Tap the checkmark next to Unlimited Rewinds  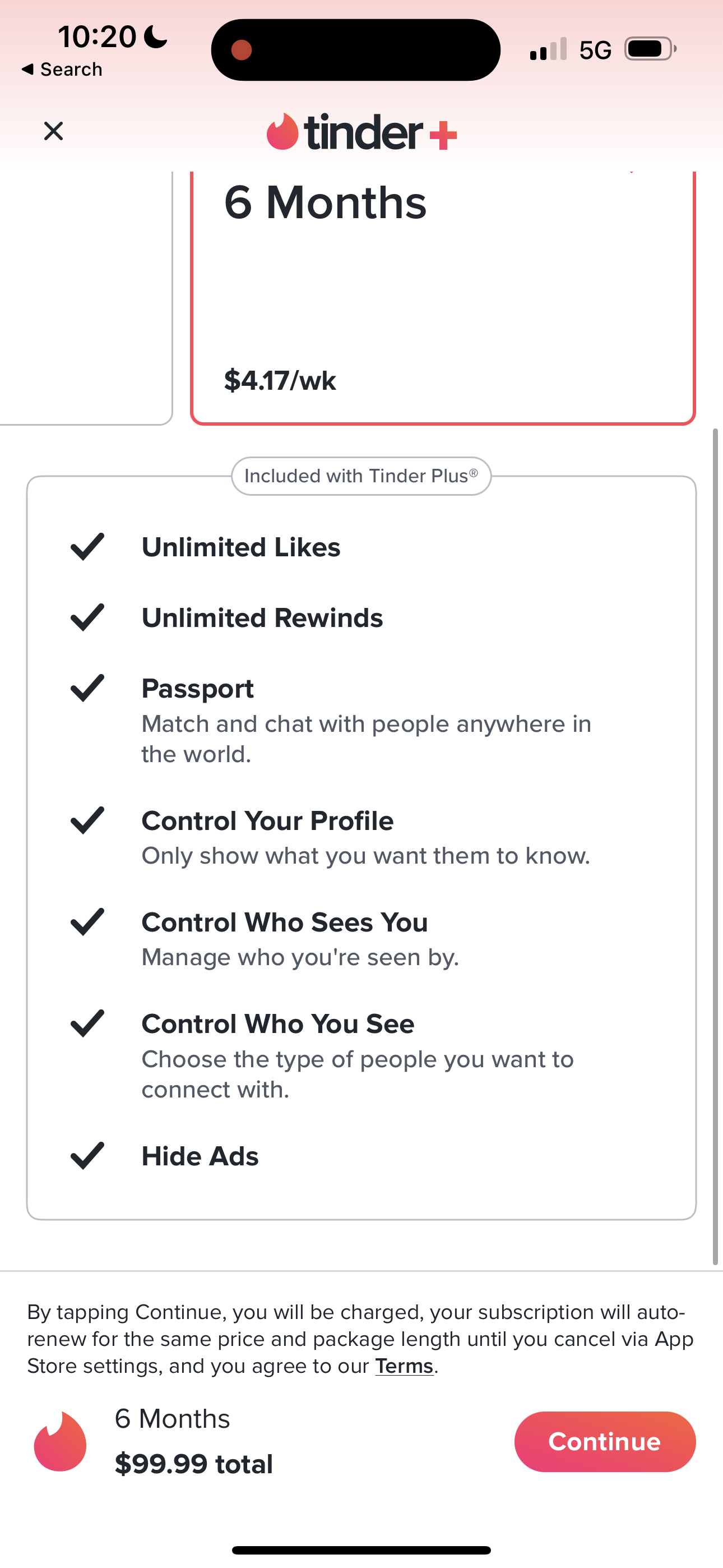pyautogui.click(x=87, y=618)
